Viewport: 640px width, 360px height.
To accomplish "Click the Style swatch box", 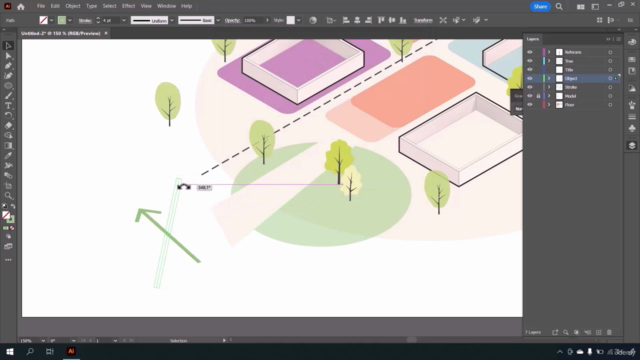I will tap(291, 20).
